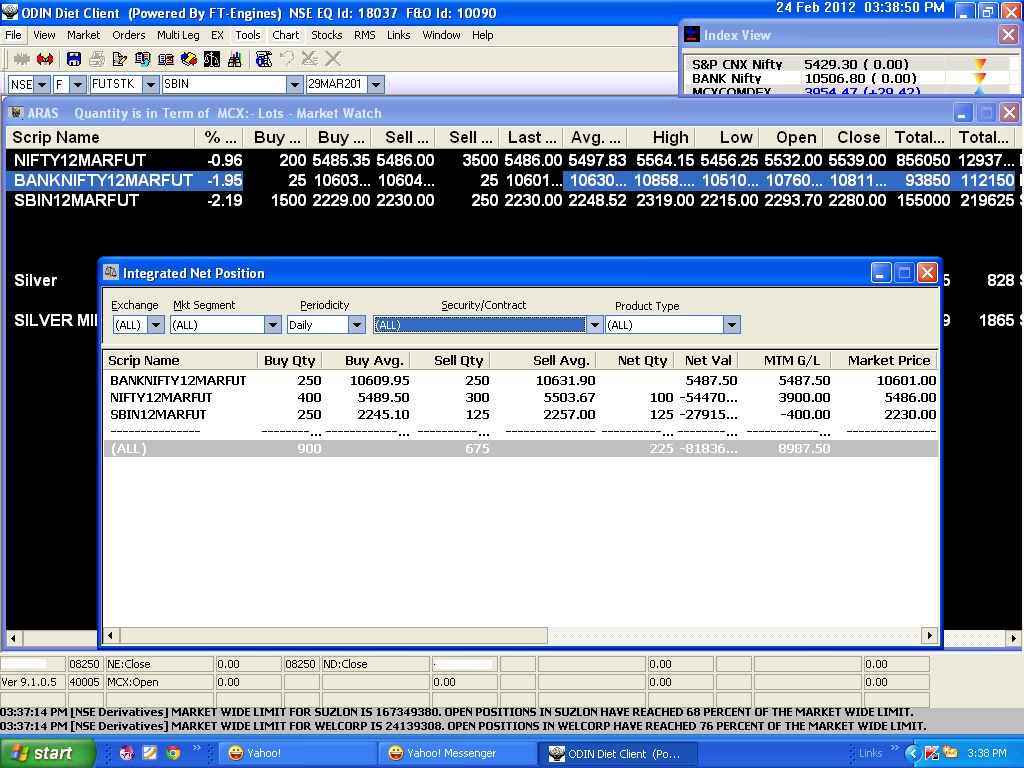Open the Orders menu
The height and width of the screenshot is (768, 1024).
pos(129,35)
